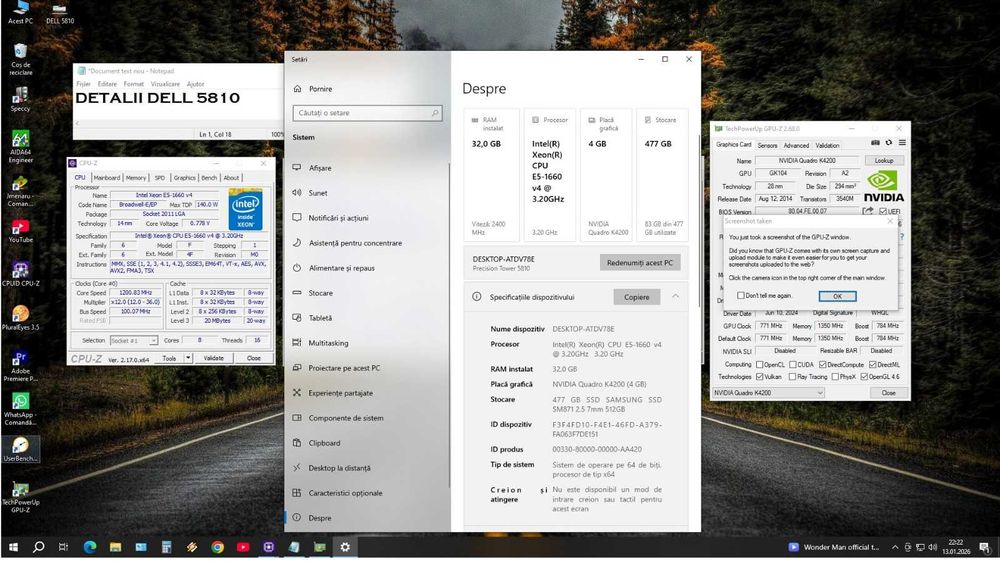Viewport: 1000px width, 563px height.
Task: Toggle the DirectCompute checkbox in GPU-Z
Action: (x=823, y=365)
